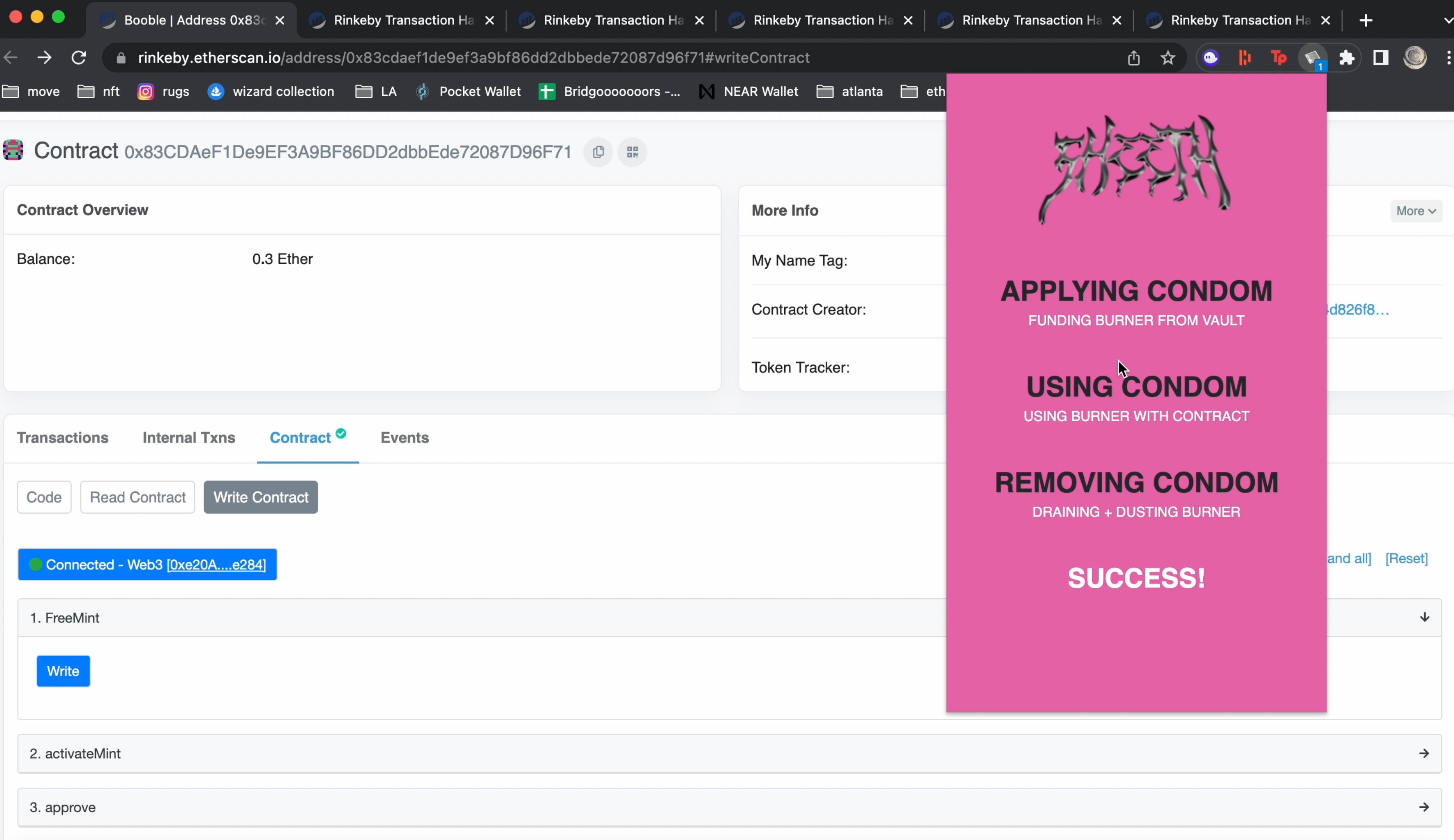Screen dimensions: 1454x840
Task: Click the contract blockie avatar icon
Action: [13, 150]
